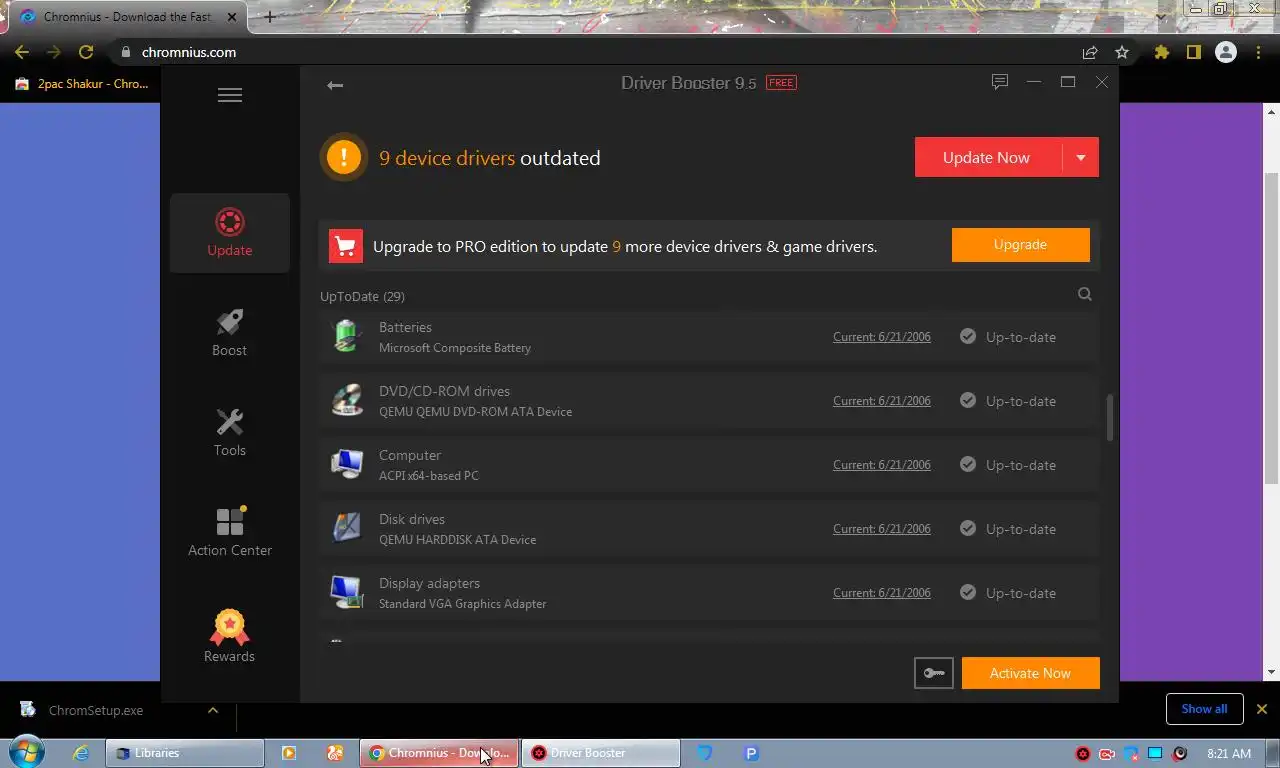Switch to Libraries taskbar window
Viewport: 1280px width, 768px height.
click(x=185, y=753)
